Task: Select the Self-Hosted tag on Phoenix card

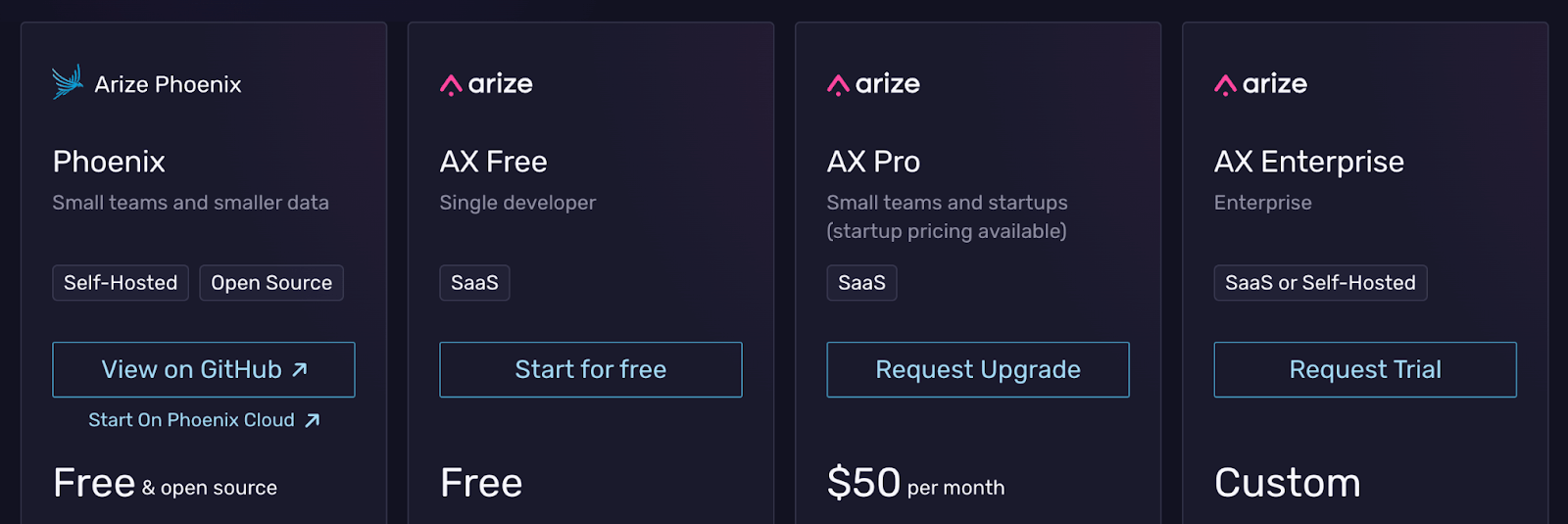Action: pyautogui.click(x=121, y=283)
